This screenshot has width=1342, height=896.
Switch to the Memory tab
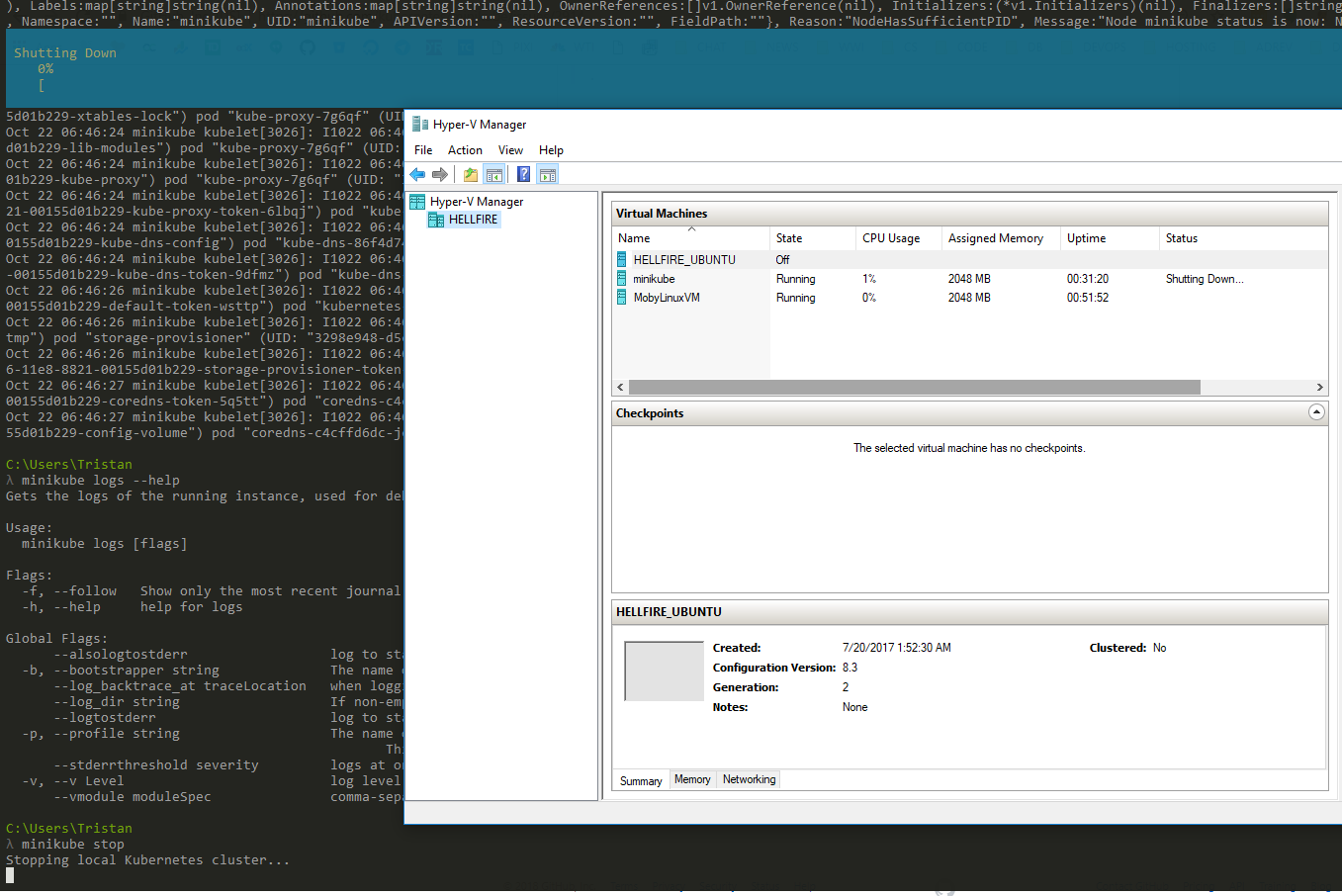click(692, 779)
